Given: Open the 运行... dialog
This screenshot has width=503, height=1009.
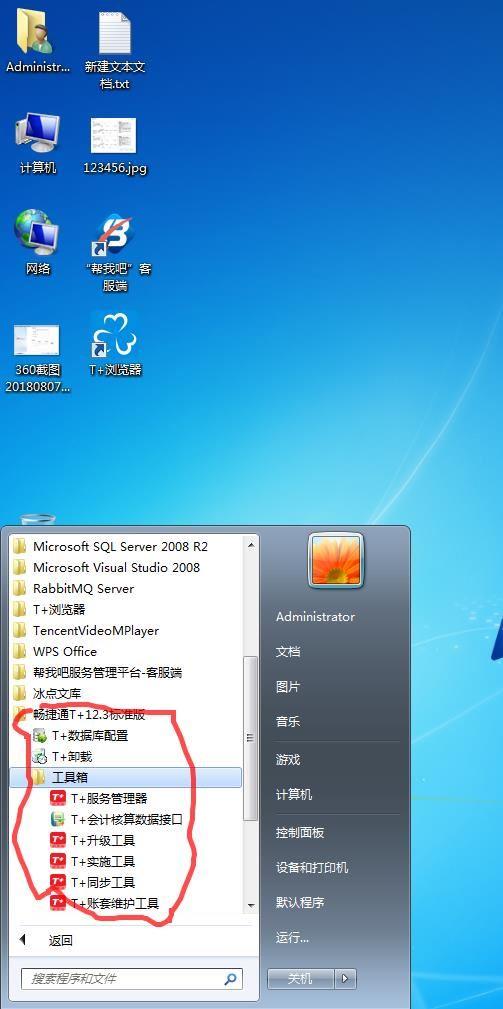Looking at the screenshot, I should 292,938.
